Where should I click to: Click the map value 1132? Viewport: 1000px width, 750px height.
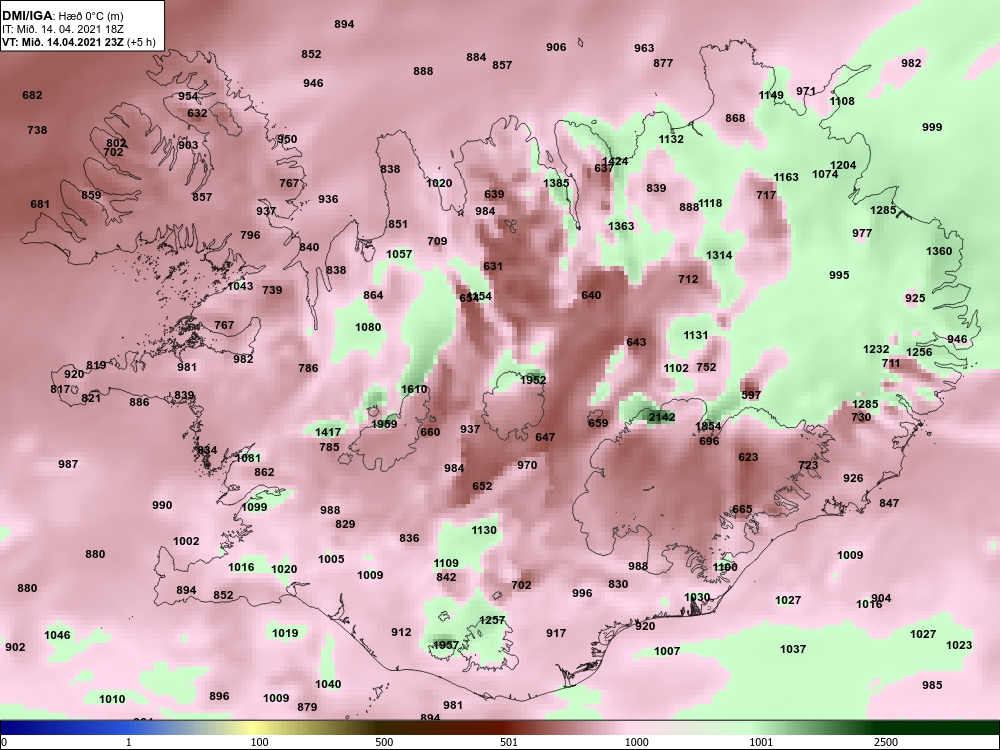(x=671, y=139)
